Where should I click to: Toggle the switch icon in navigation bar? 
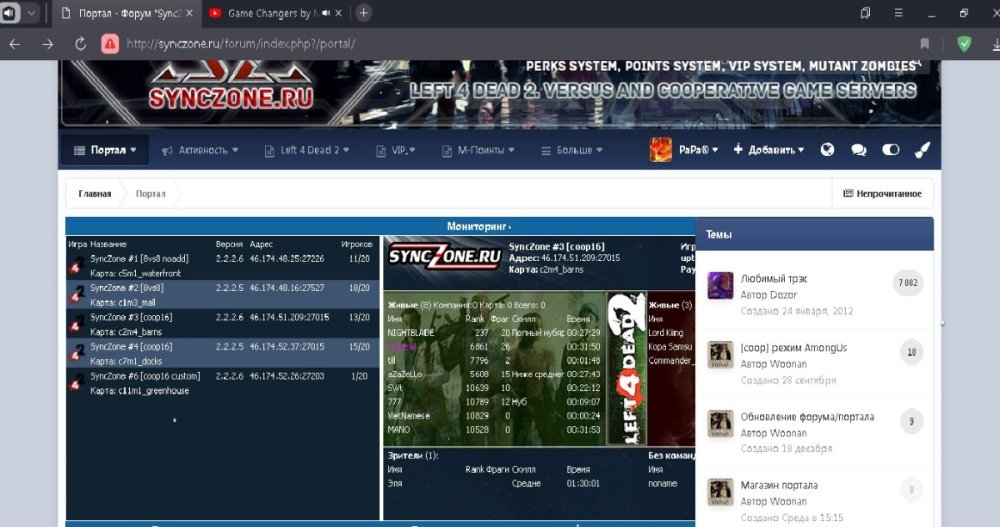pyautogui.click(x=890, y=150)
